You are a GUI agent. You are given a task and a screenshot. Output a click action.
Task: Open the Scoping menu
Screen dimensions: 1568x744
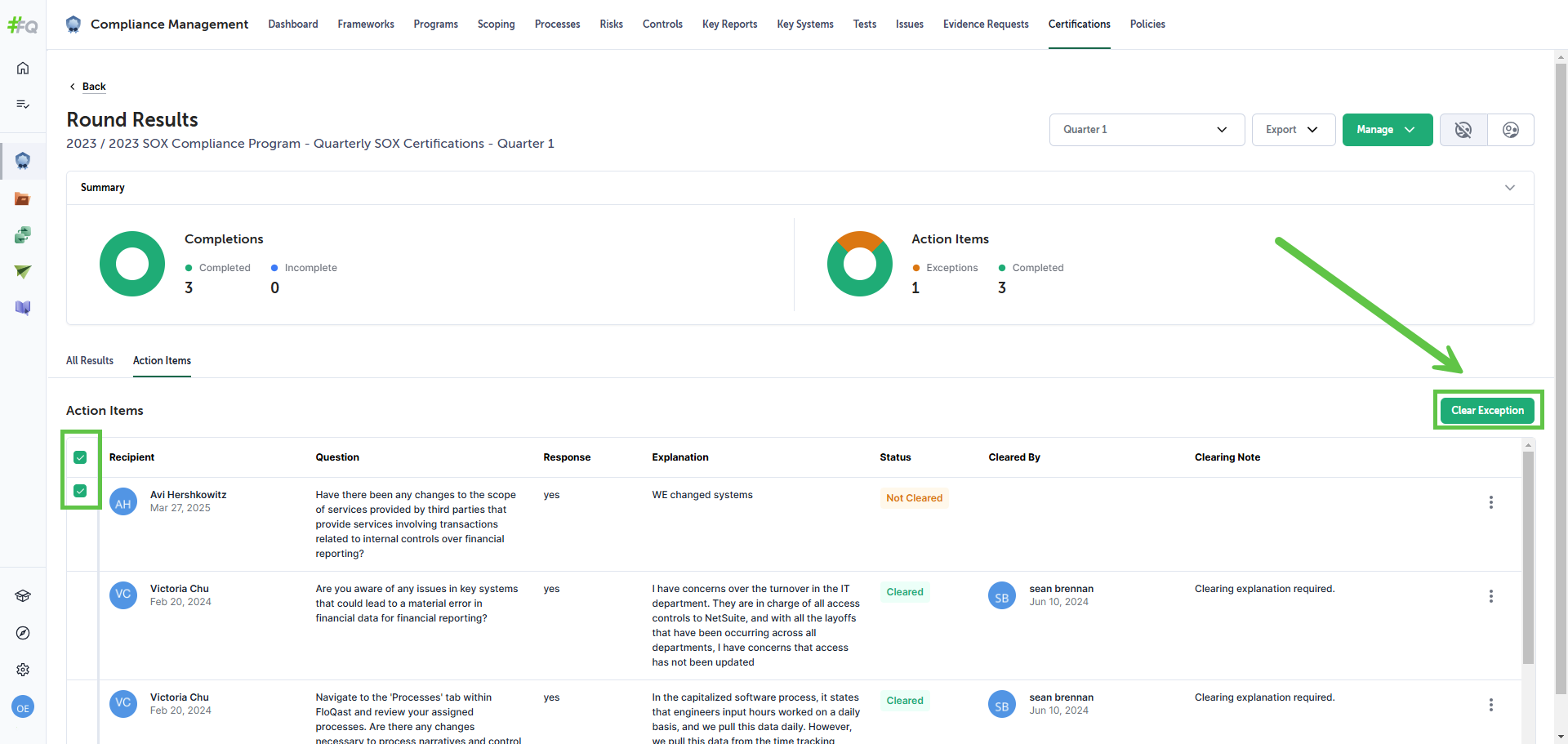[x=497, y=25]
